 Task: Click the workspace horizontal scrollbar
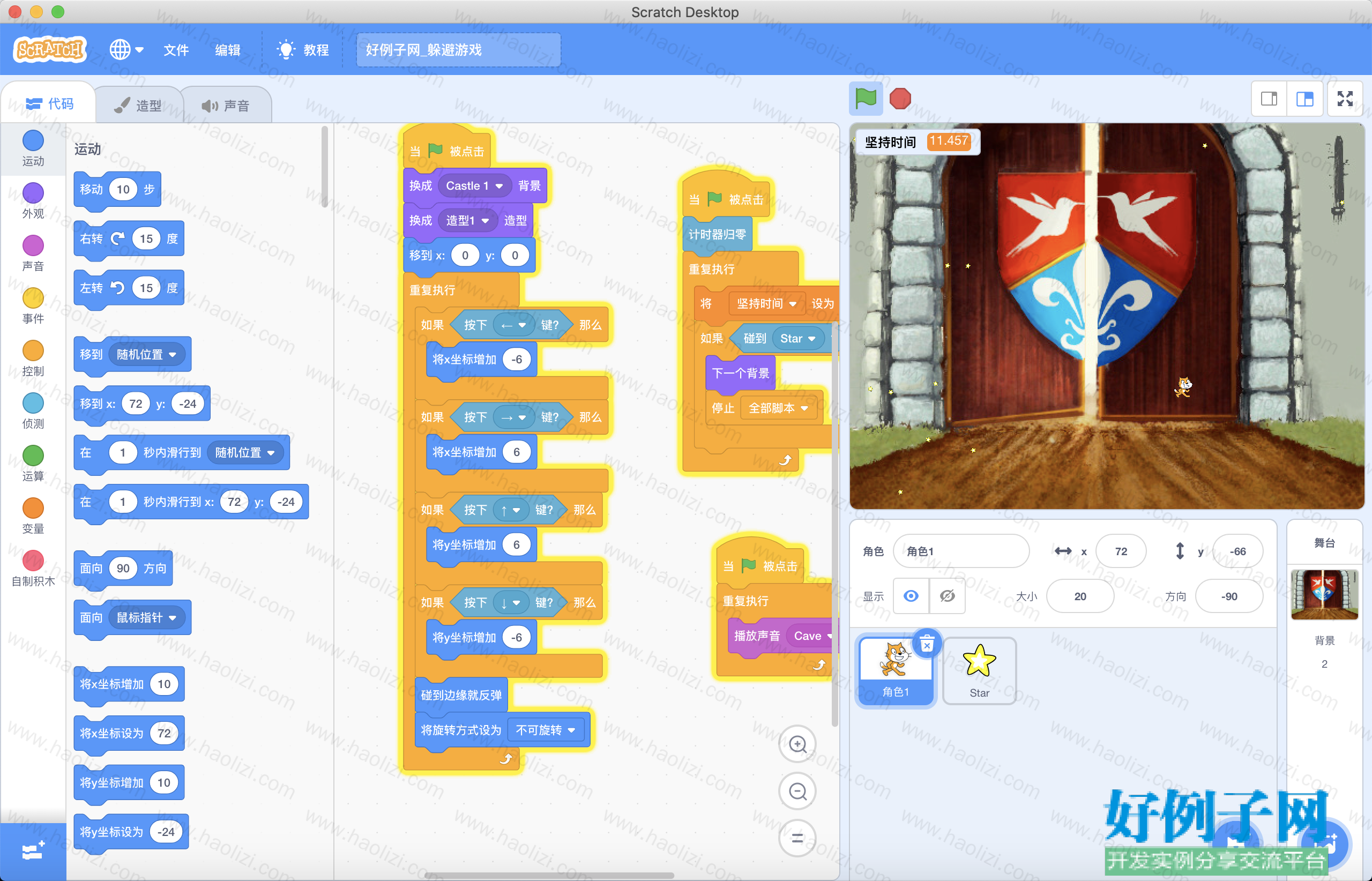(x=549, y=875)
